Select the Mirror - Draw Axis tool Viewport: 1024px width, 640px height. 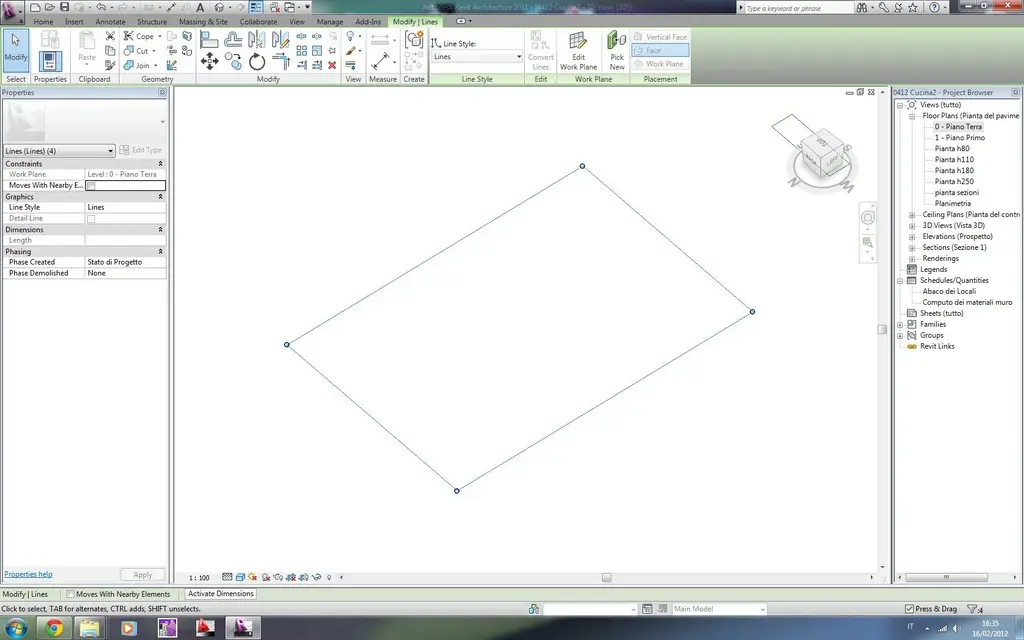click(x=280, y=40)
